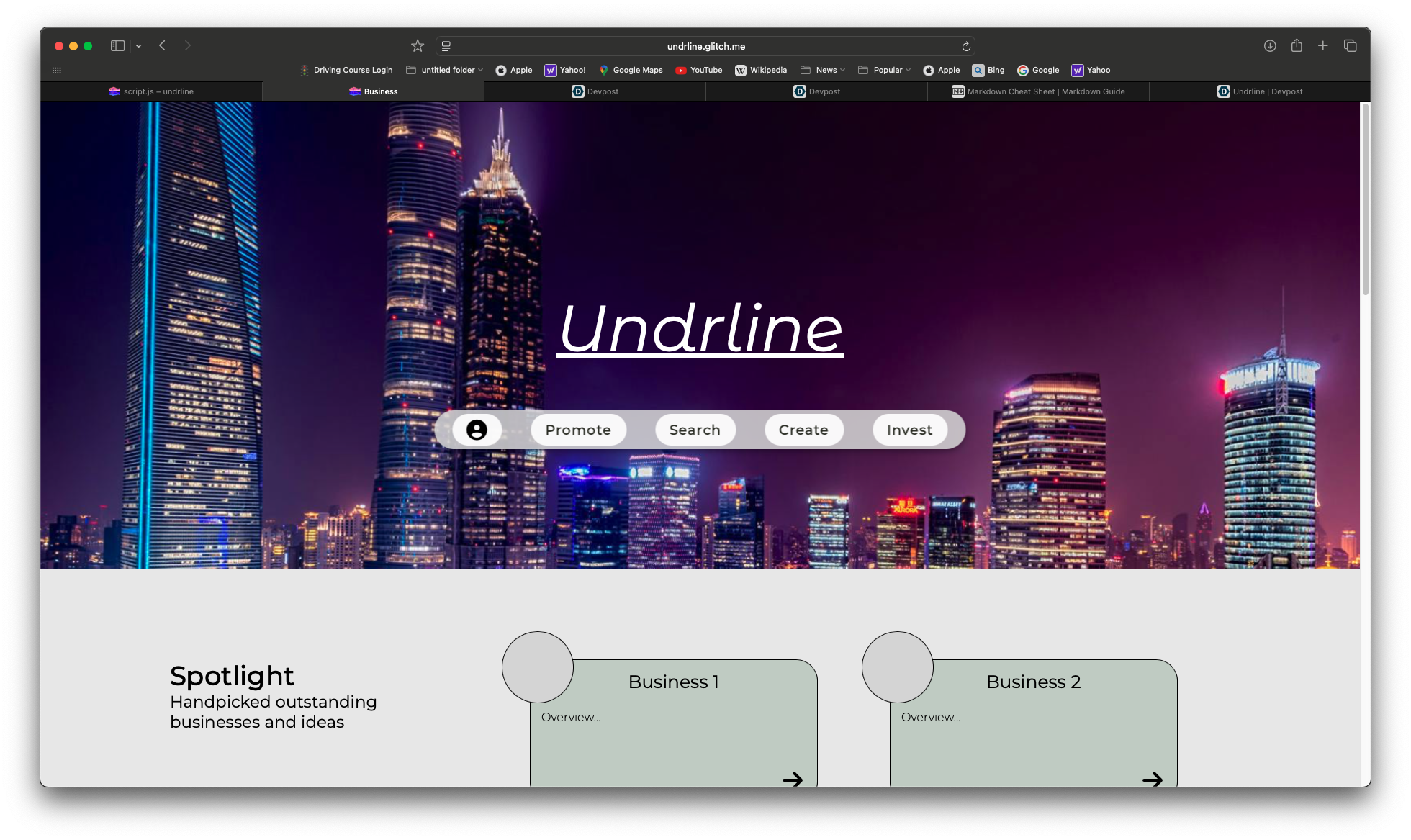Click the account profile icon button
This screenshot has height=840, width=1411.
click(477, 430)
